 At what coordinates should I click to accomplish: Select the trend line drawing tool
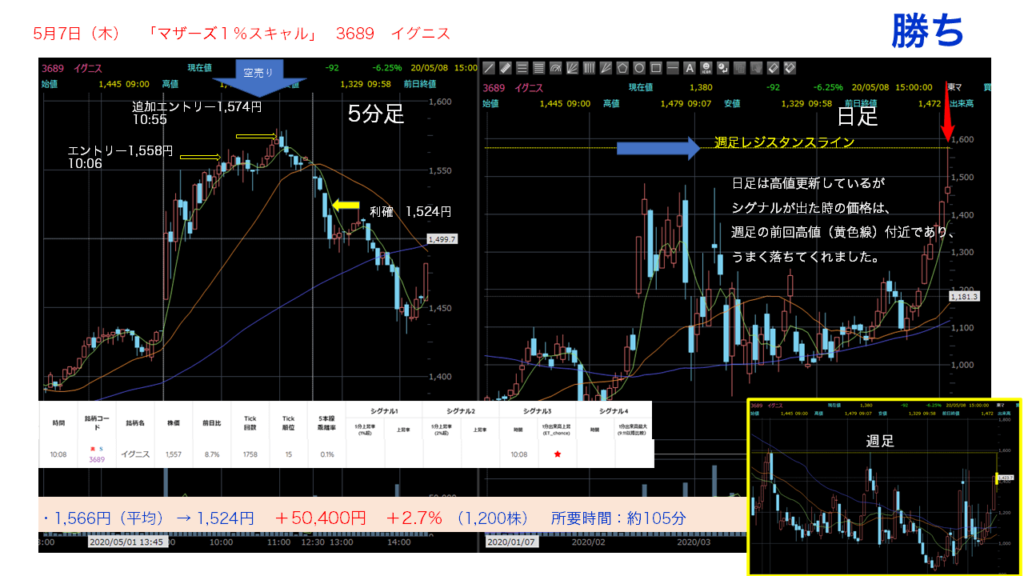coord(488,68)
